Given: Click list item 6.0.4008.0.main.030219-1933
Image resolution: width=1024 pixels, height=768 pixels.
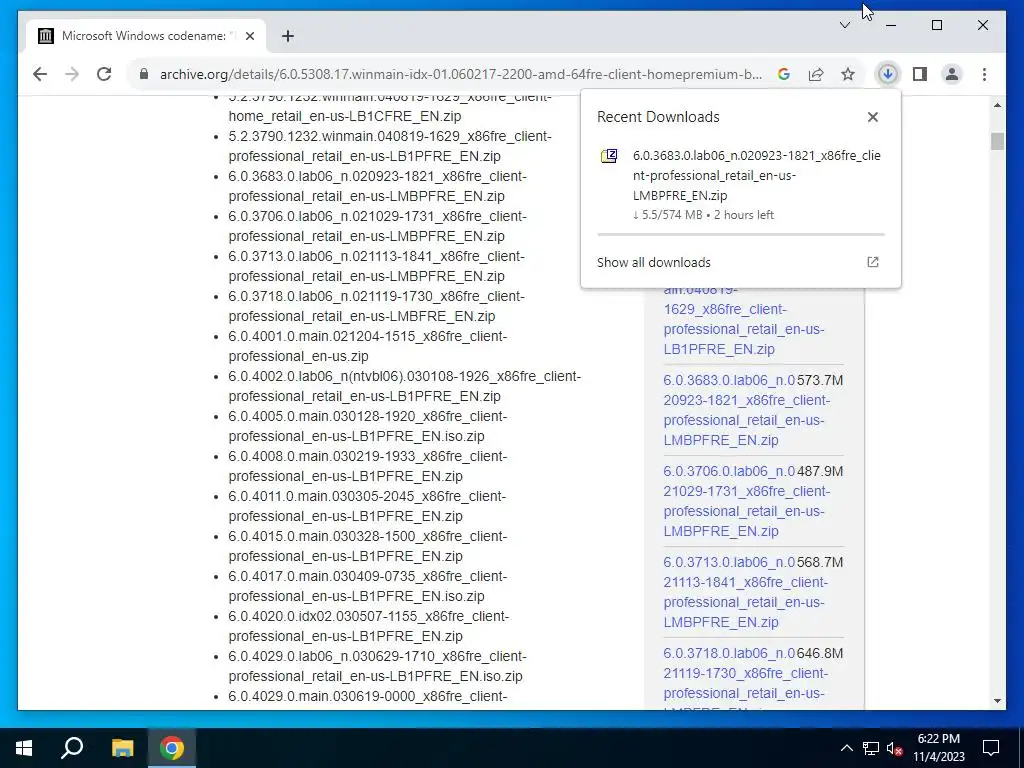Looking at the screenshot, I should pyautogui.click(x=368, y=466).
